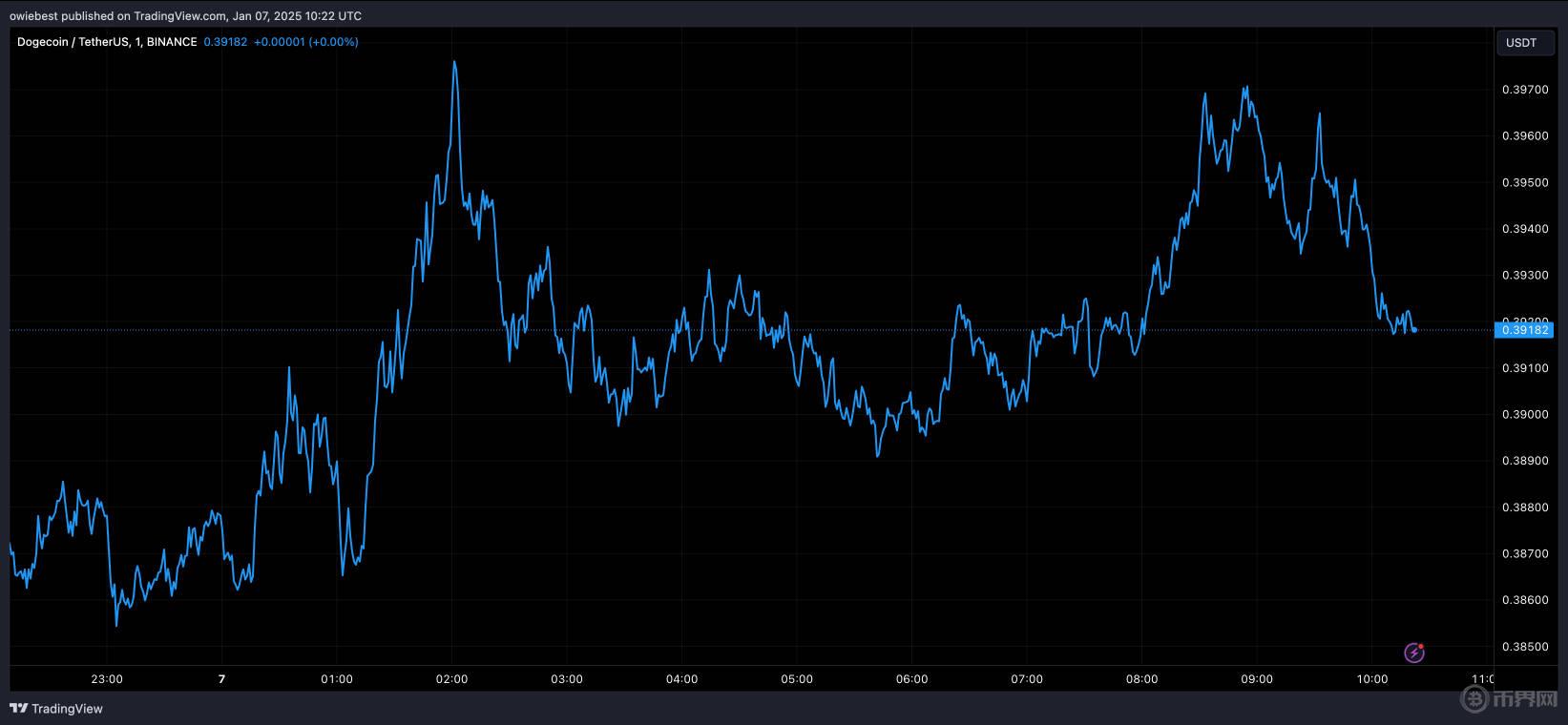The height and width of the screenshot is (725, 1568).
Task: Click the TradingView text link
Action: (67, 709)
